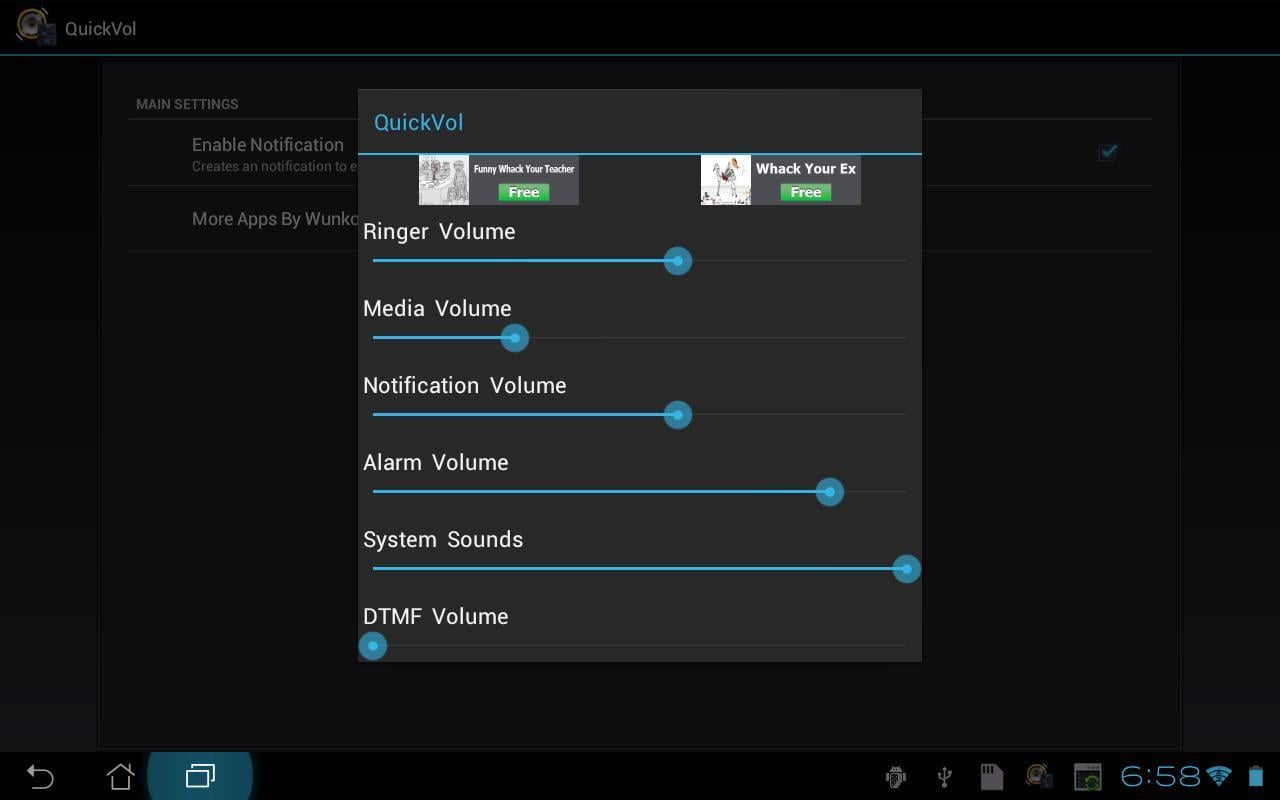
Task: Click the Alarm Volume slider handle
Action: [x=830, y=492]
